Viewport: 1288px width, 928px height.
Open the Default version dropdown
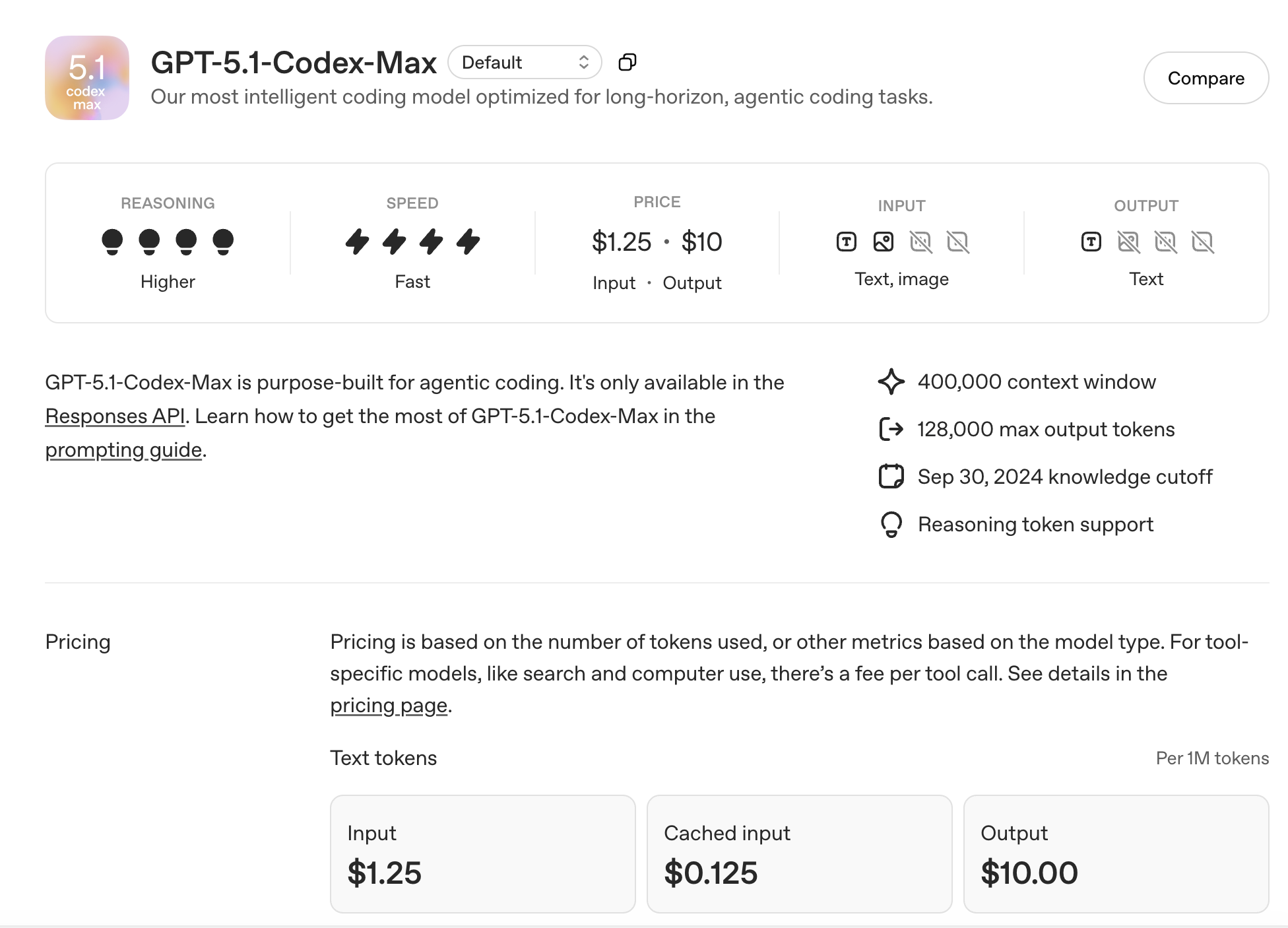525,63
